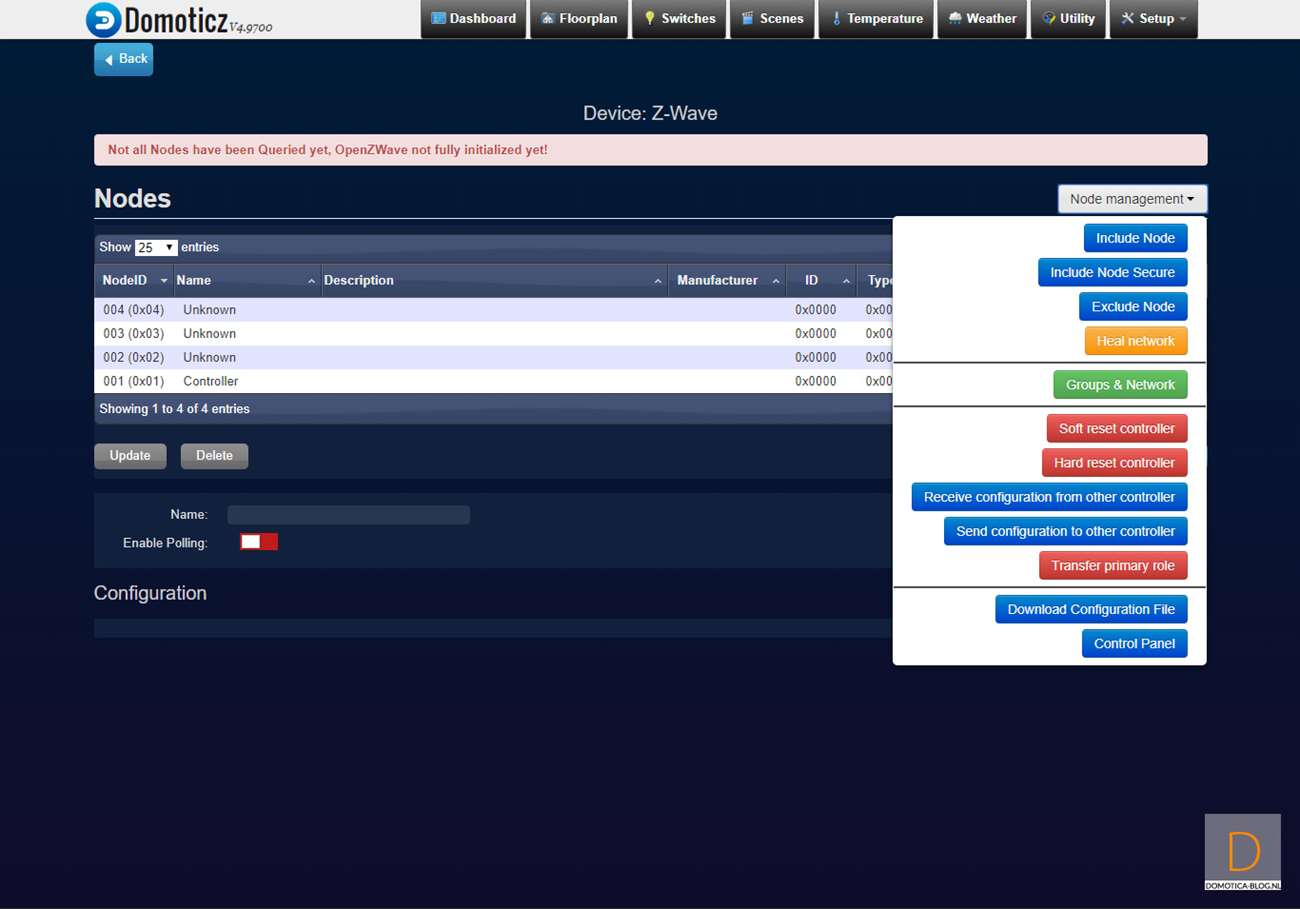Choose Include Node Secure

[x=1112, y=272]
